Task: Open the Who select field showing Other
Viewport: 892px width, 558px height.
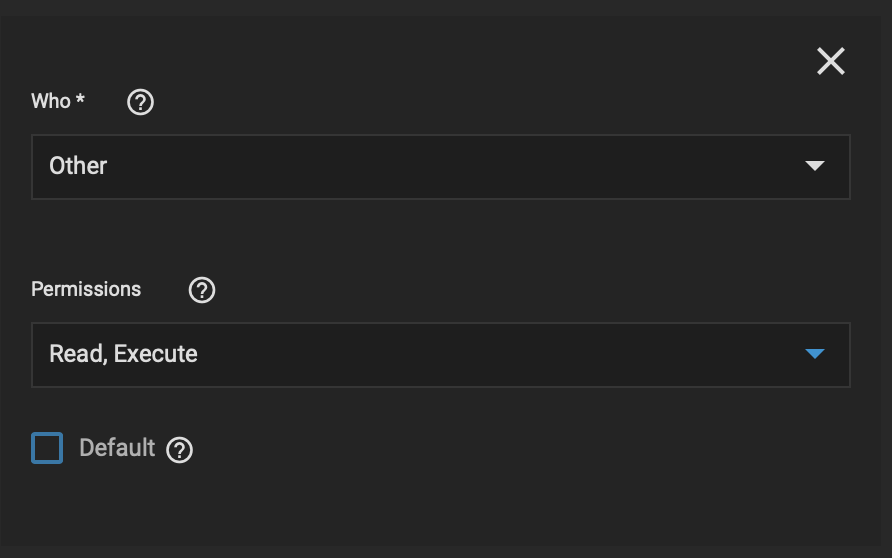Action: click(441, 167)
